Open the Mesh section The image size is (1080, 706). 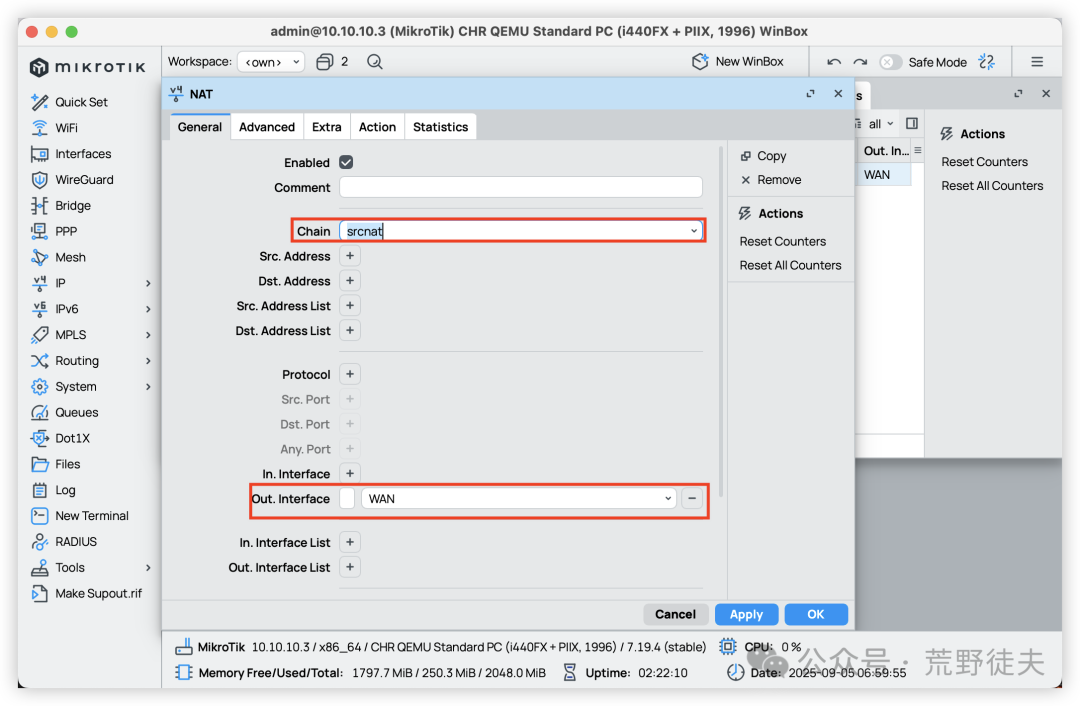[59, 257]
